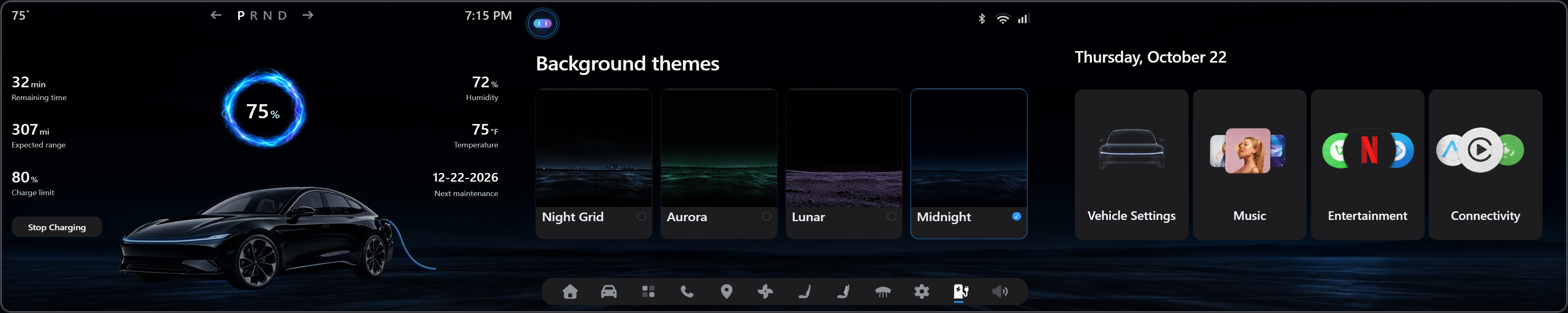Open the settings gear icon
Viewport: 1568px width, 313px height.
922,292
